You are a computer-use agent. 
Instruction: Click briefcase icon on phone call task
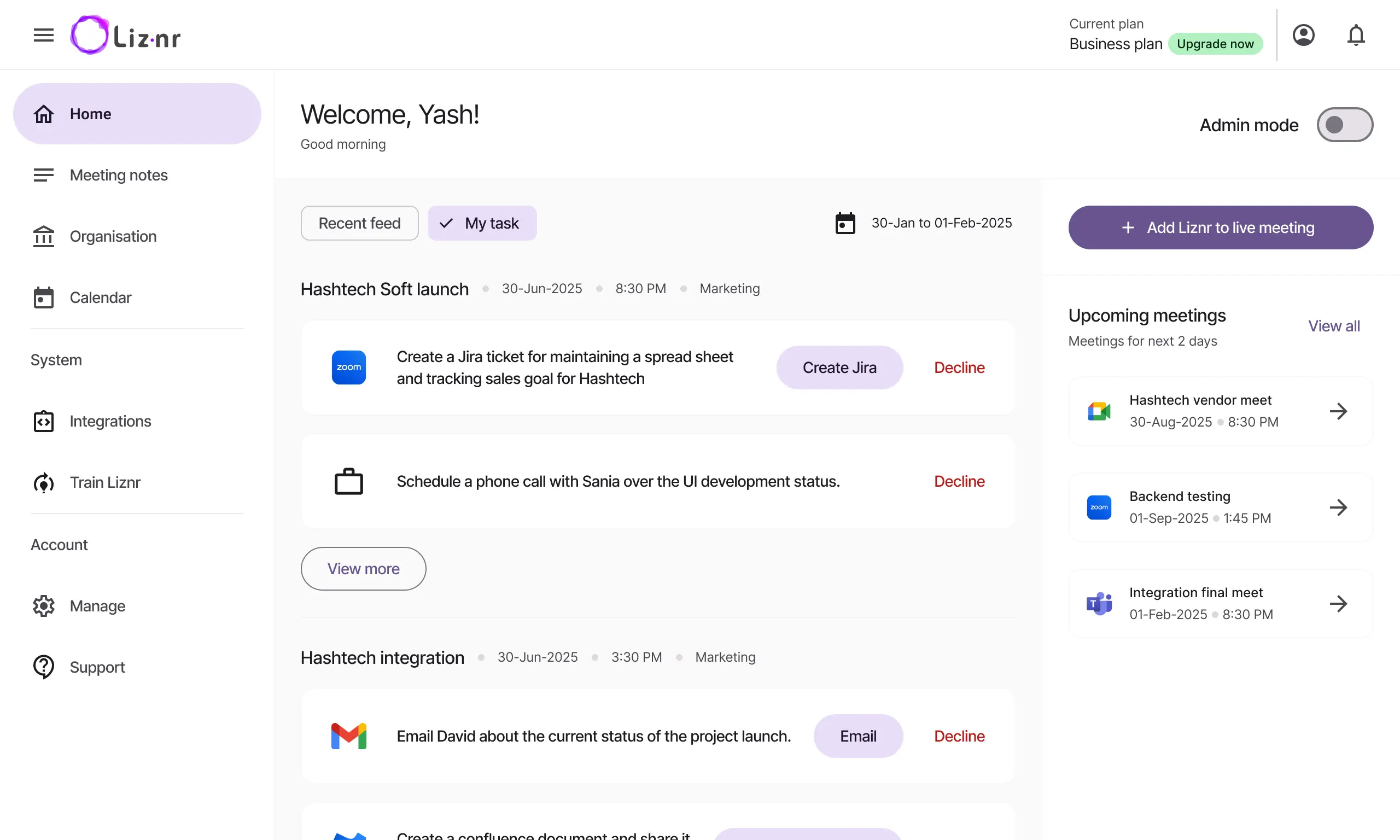coord(348,481)
